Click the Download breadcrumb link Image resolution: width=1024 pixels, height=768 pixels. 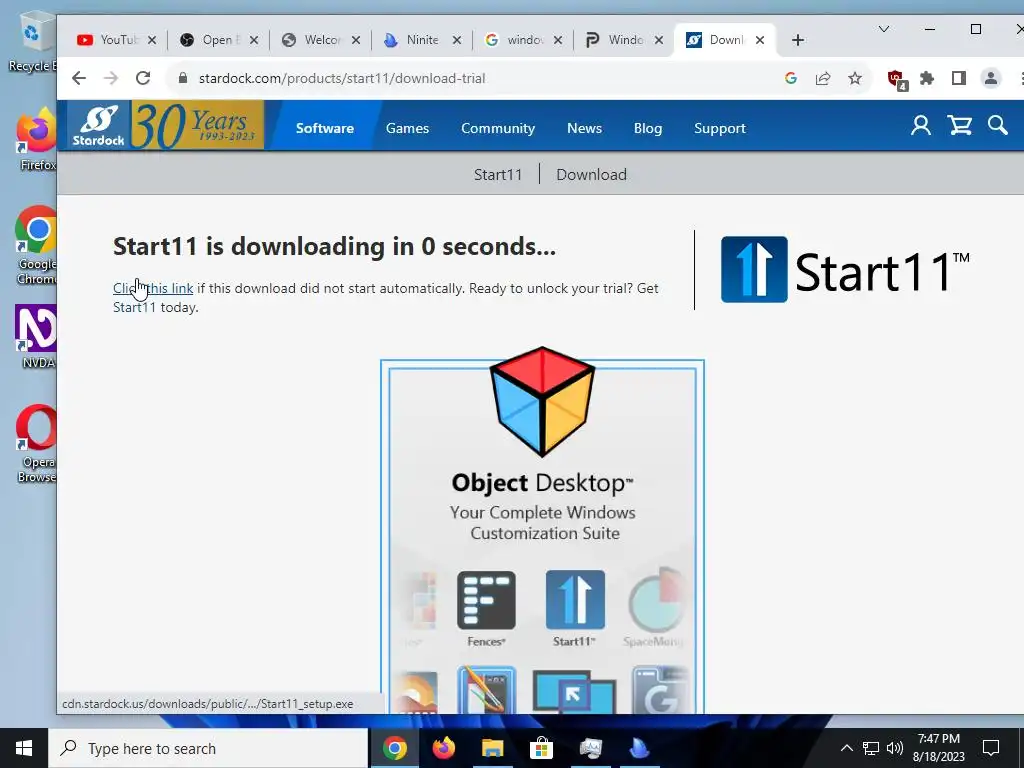pos(591,174)
